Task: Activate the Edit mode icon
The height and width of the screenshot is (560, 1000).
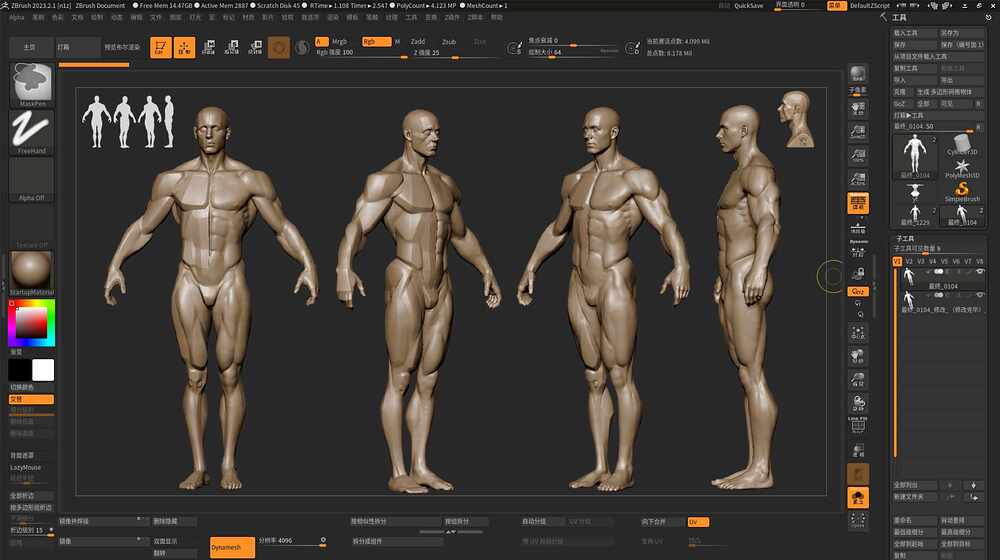Action: pos(161,47)
